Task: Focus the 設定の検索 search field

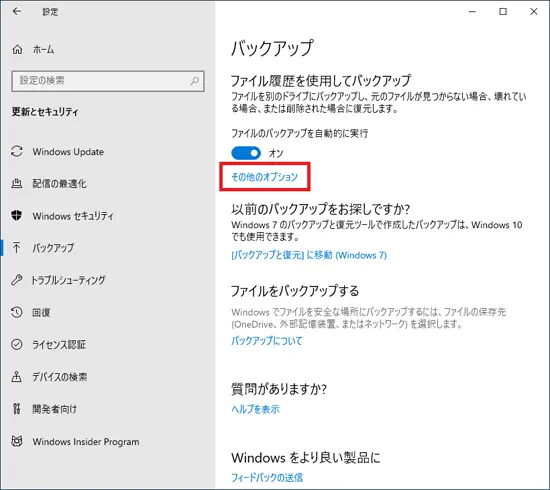Action: tap(108, 81)
